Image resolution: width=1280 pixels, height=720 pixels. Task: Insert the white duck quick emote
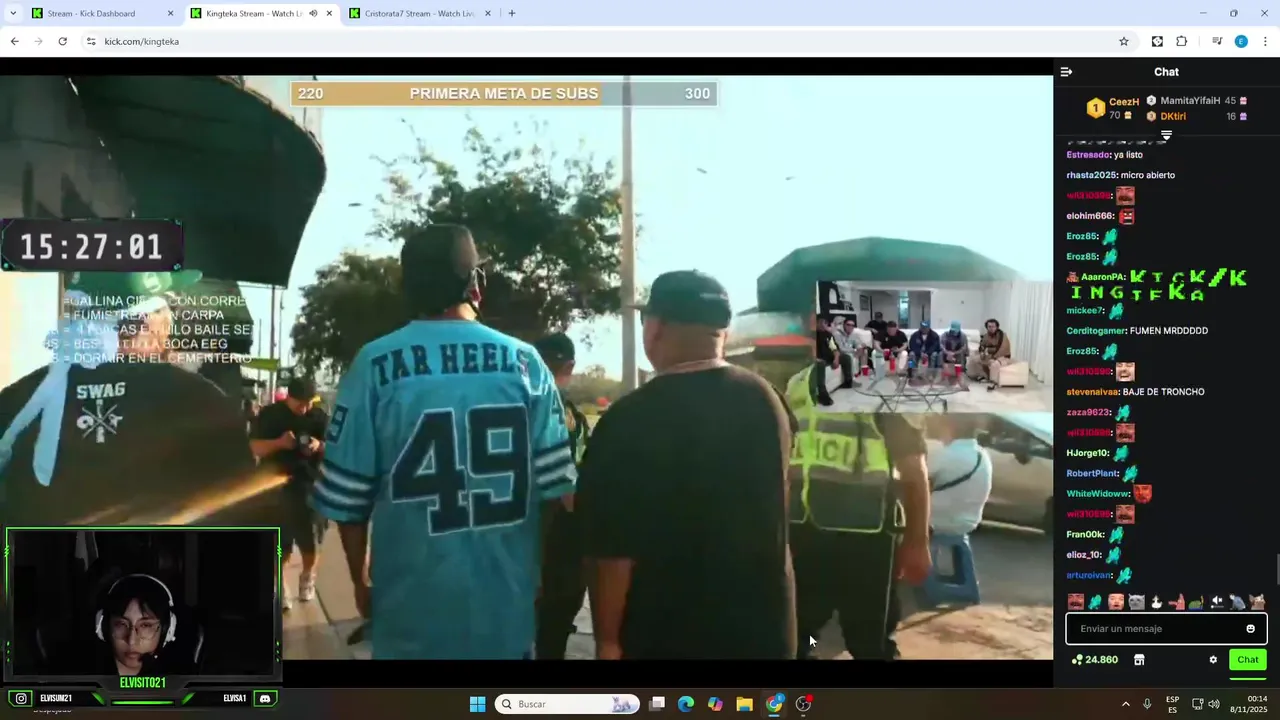tap(1157, 602)
